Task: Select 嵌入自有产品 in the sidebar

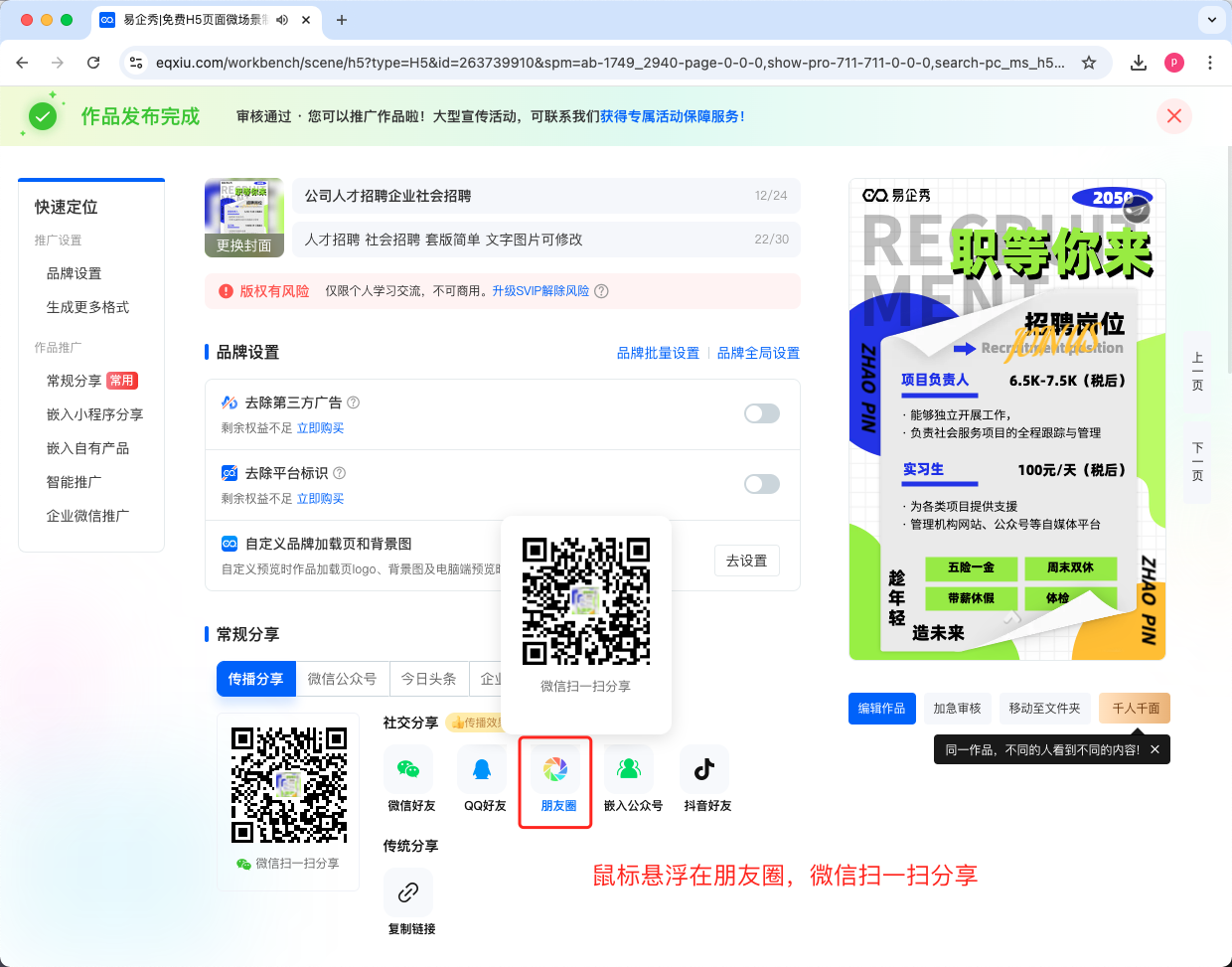Action: pyautogui.click(x=87, y=448)
